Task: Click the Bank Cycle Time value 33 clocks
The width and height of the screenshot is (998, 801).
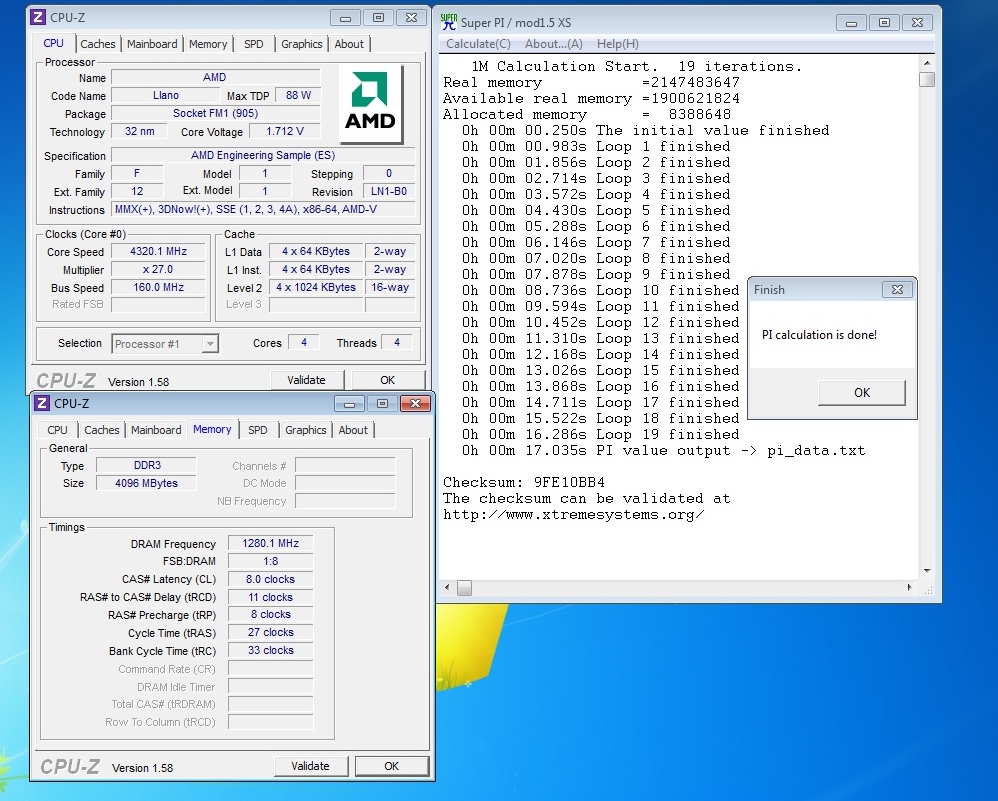Action: point(271,650)
